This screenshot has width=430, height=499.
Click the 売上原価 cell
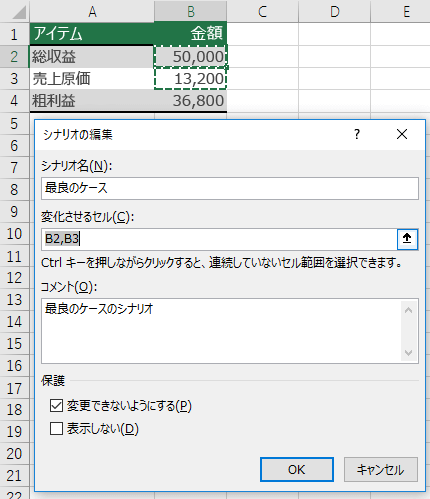click(x=92, y=79)
